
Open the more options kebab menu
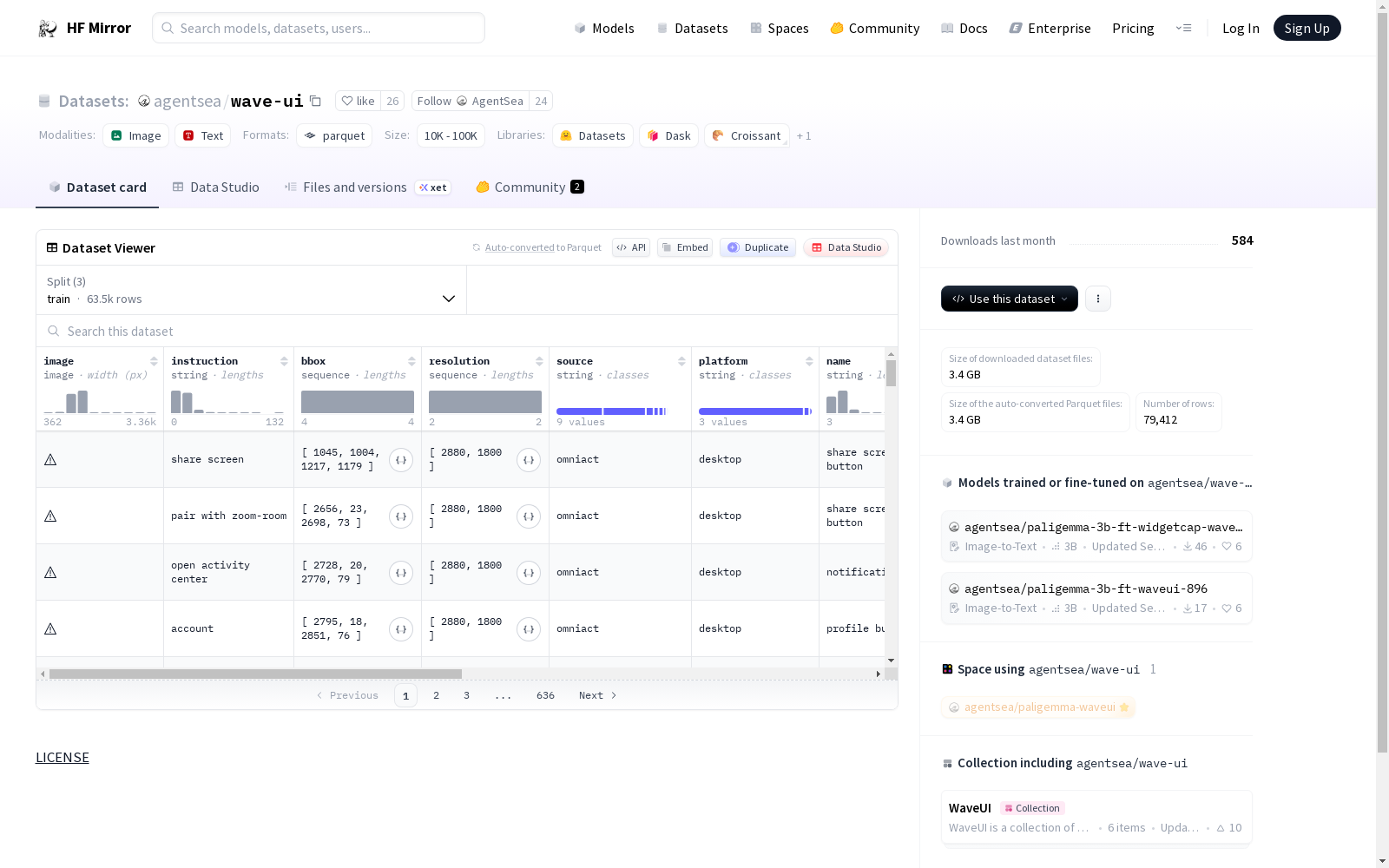point(1098,299)
